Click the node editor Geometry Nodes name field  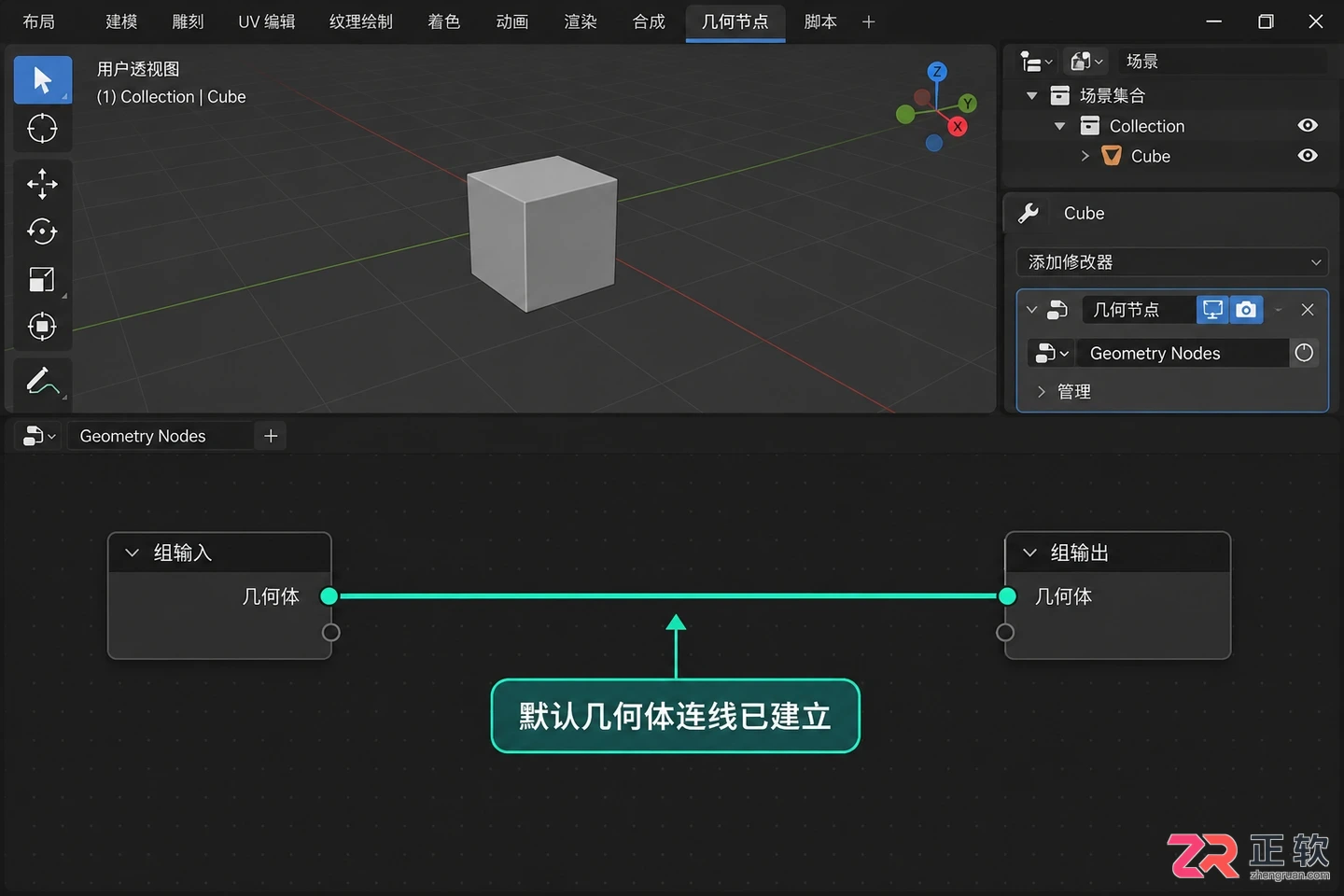click(x=161, y=436)
